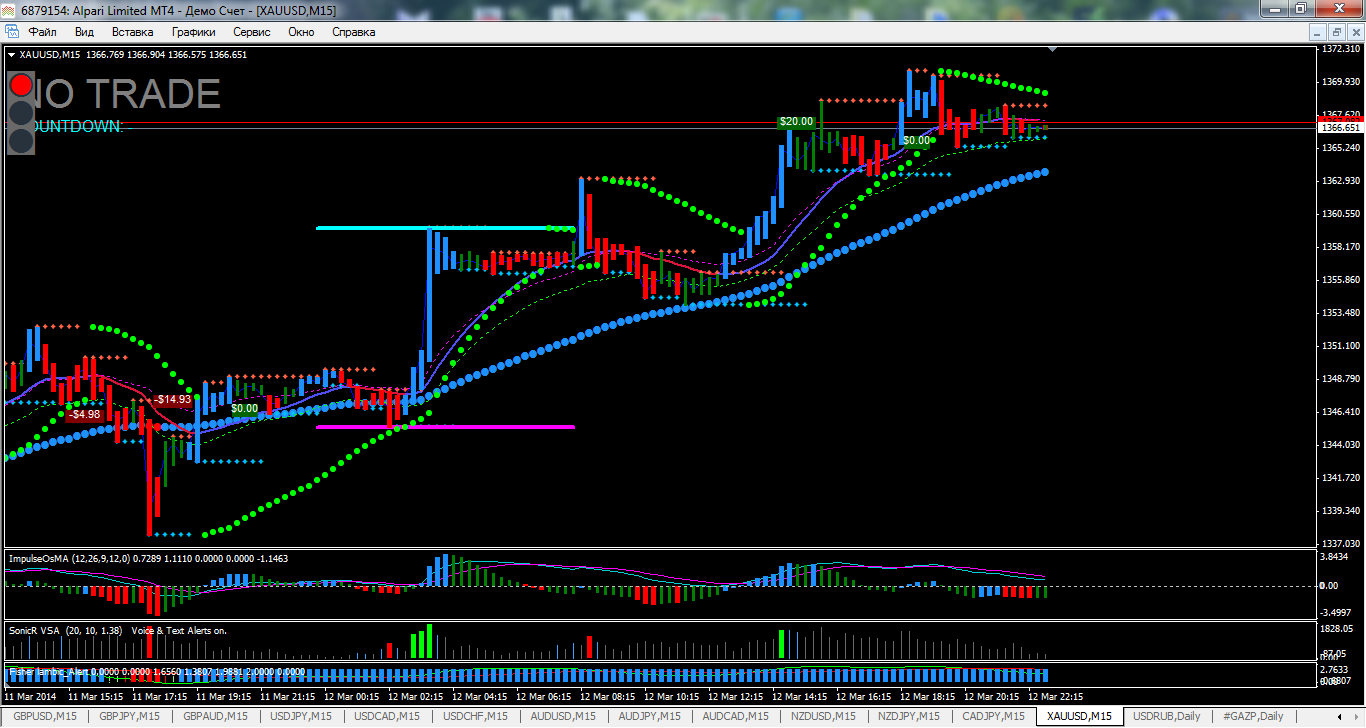Select the active XAUUSD,M15 chart tab
The height and width of the screenshot is (728, 1366).
1079,716
